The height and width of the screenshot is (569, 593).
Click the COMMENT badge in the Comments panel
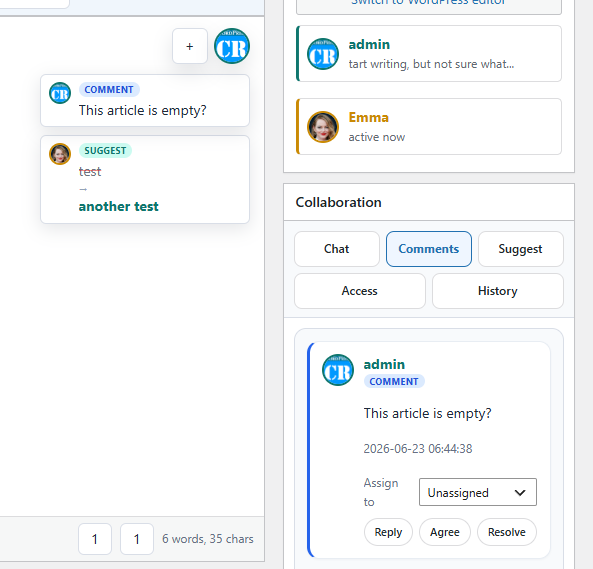[x=394, y=381]
